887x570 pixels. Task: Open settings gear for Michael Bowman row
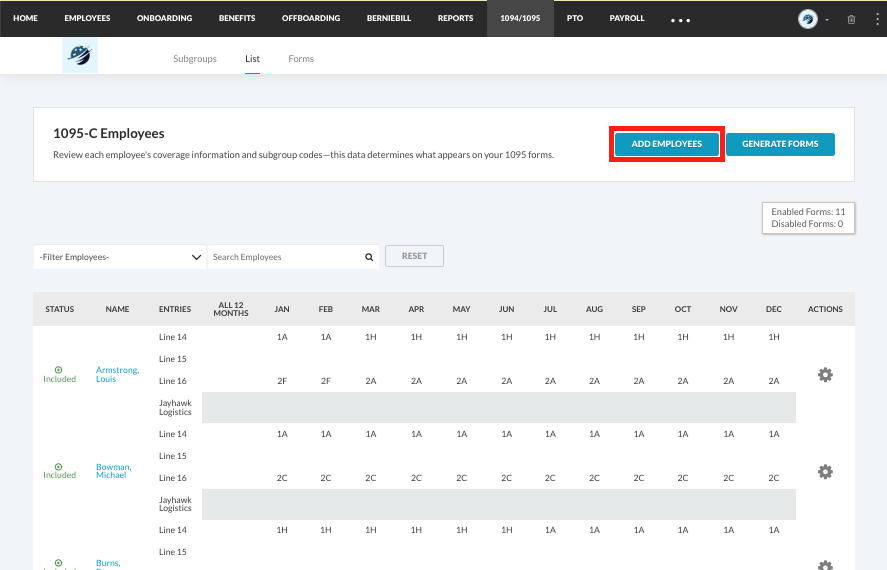pyautogui.click(x=825, y=471)
